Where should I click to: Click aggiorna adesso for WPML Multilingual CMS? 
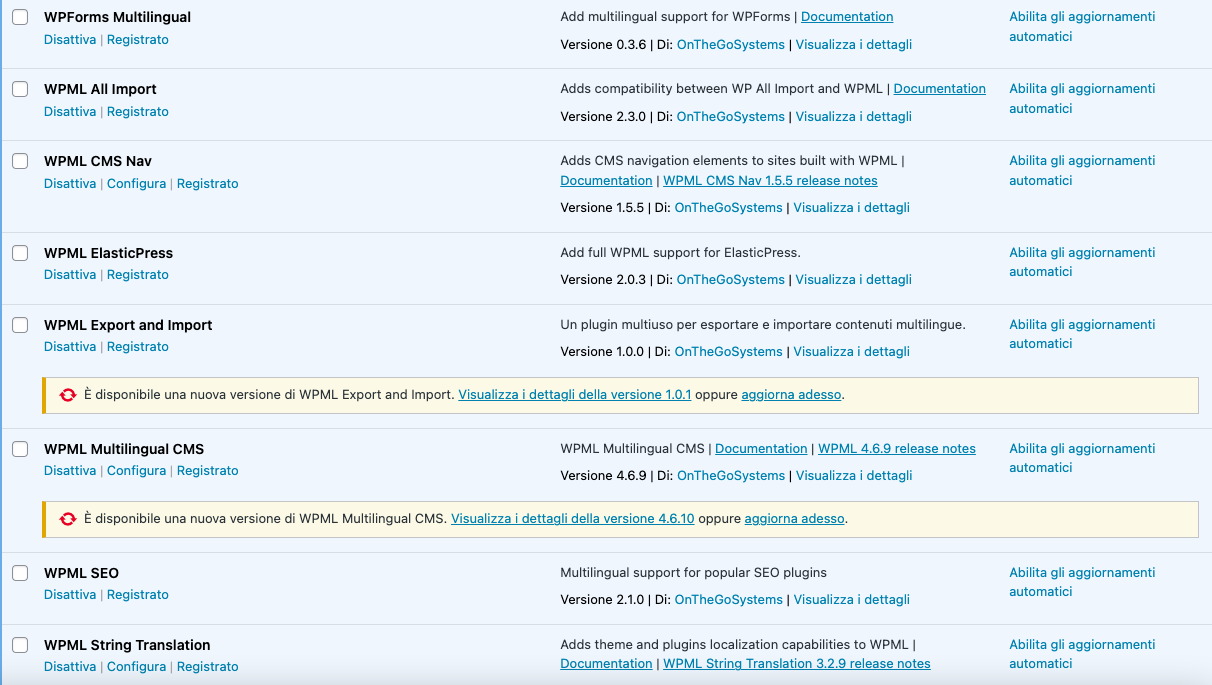click(795, 519)
